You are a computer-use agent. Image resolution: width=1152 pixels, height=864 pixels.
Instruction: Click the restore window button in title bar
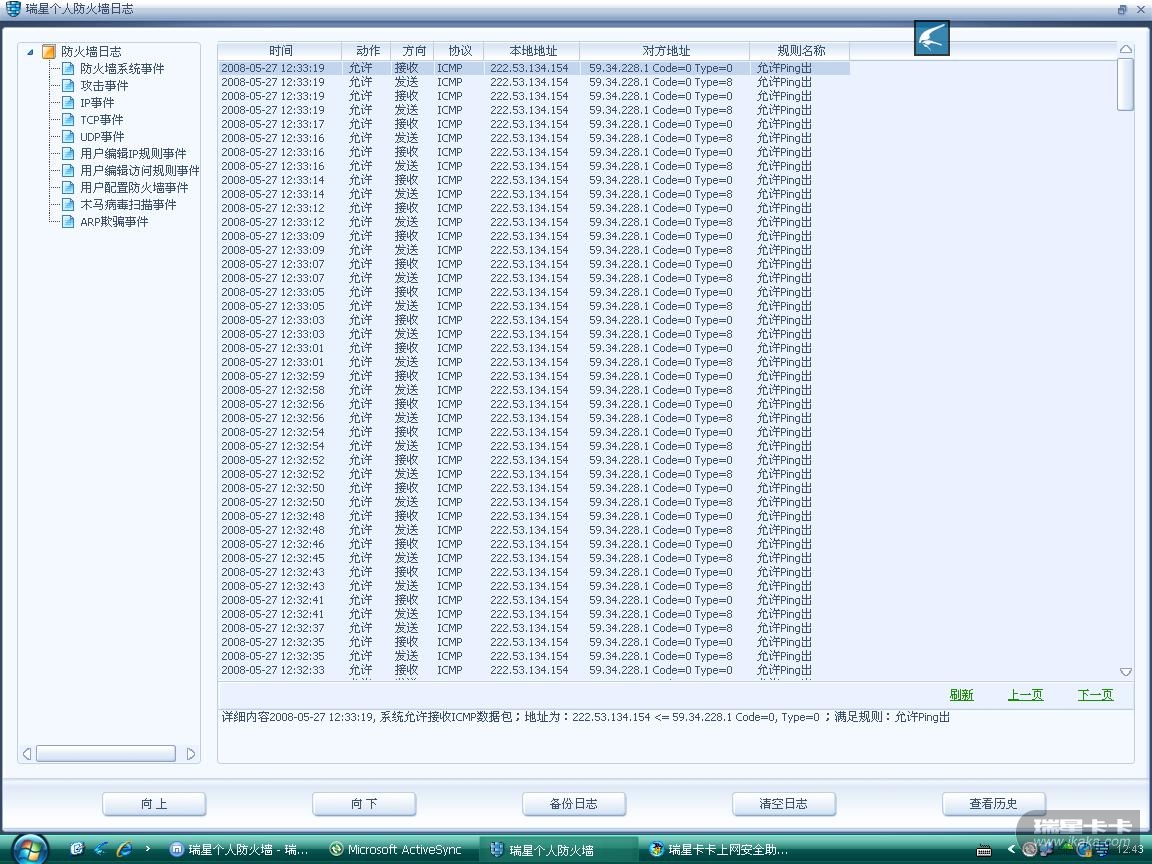(x=1122, y=10)
